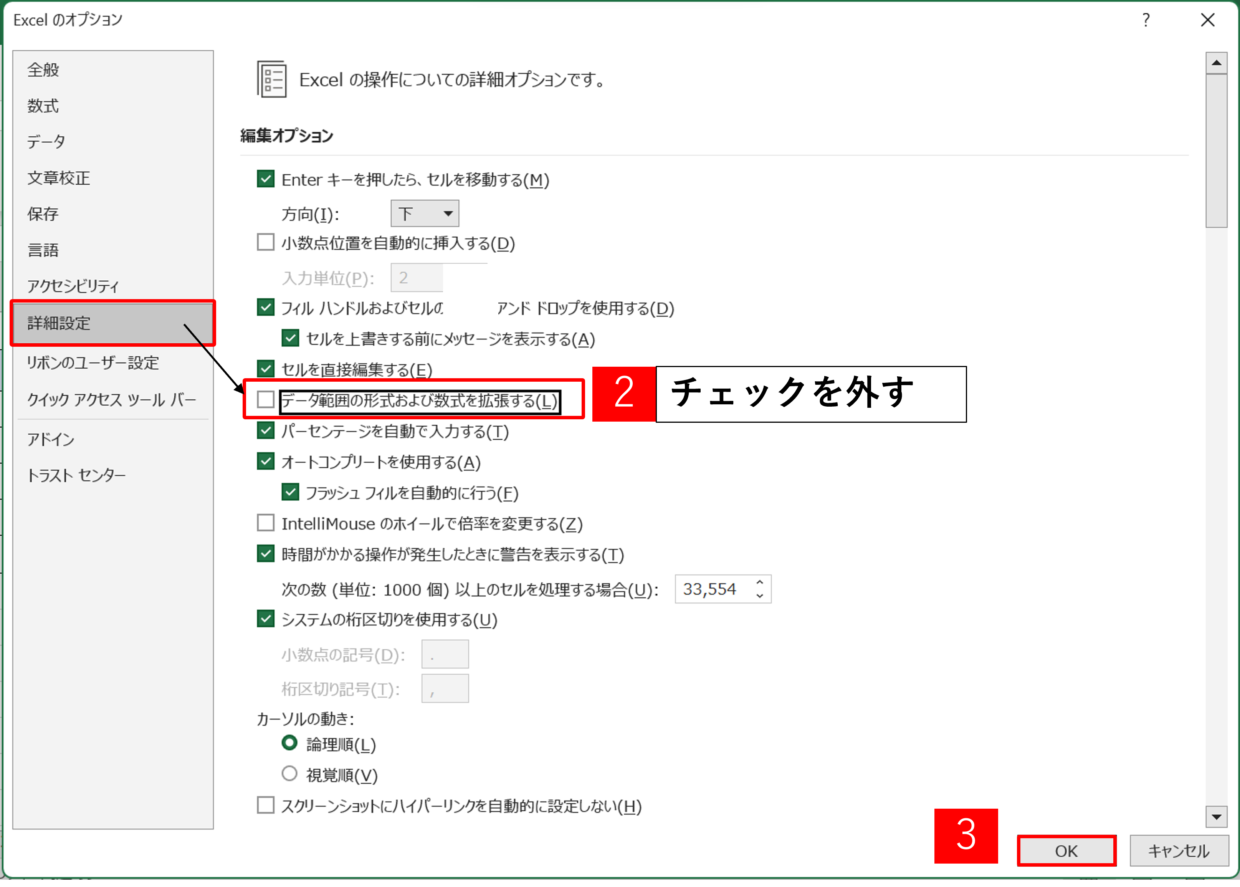Click the 入力単位 field showing 2

click(417, 278)
